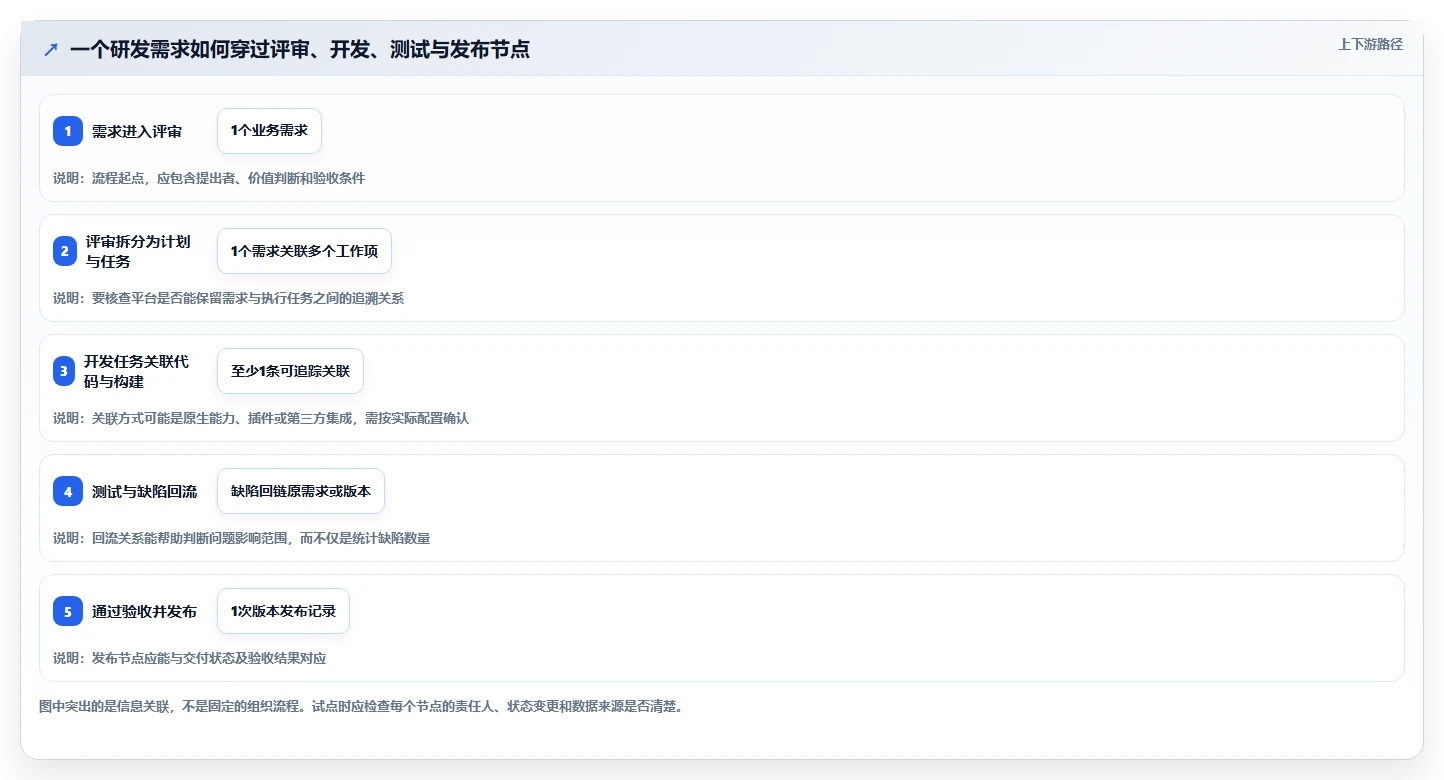Viewport: 1444px width, 780px height.
Task: Click the note about 原生能力、插件或第三方集成
Action: click(x=261, y=418)
